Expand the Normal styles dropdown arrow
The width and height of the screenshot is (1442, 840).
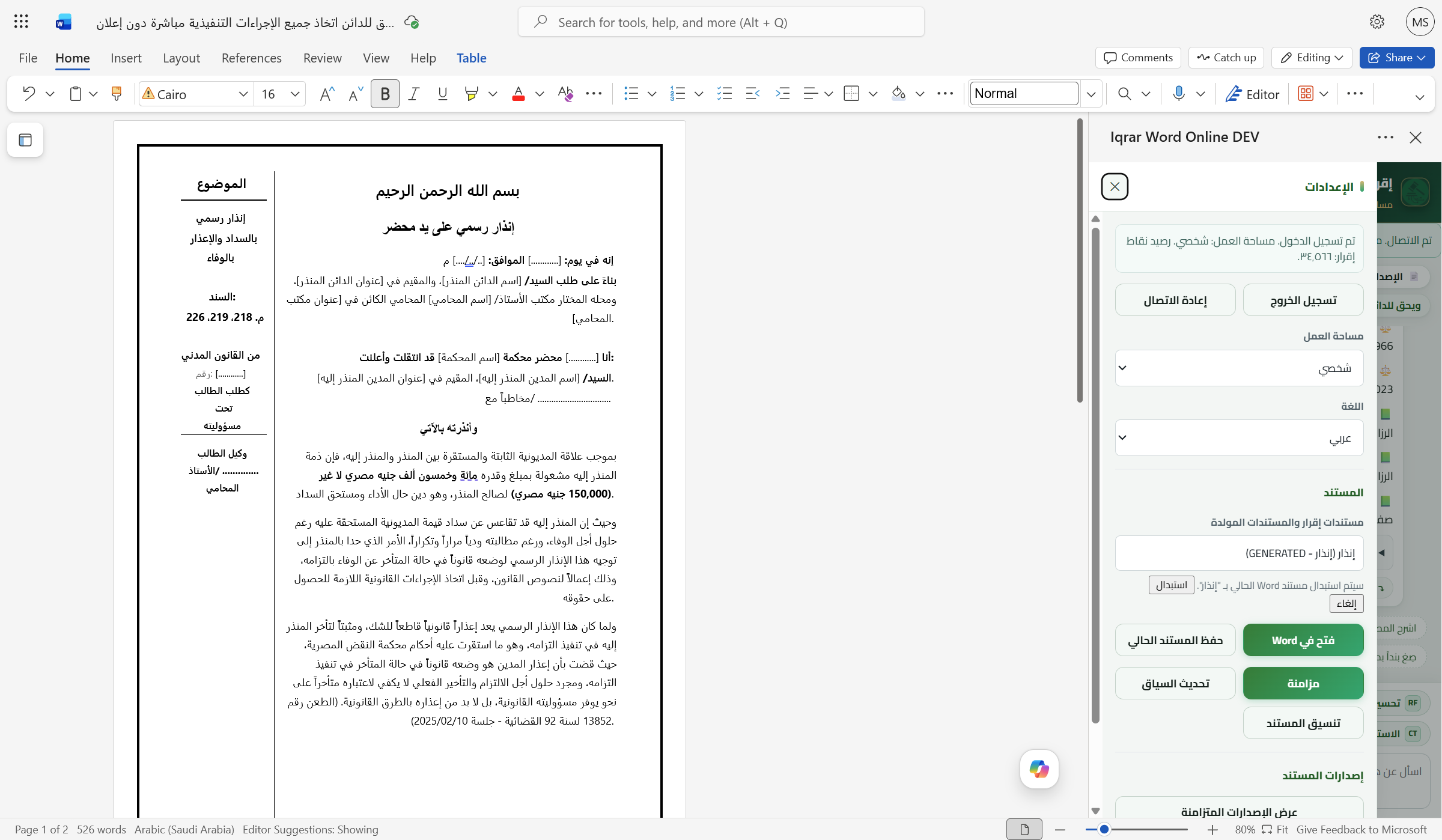[1091, 94]
